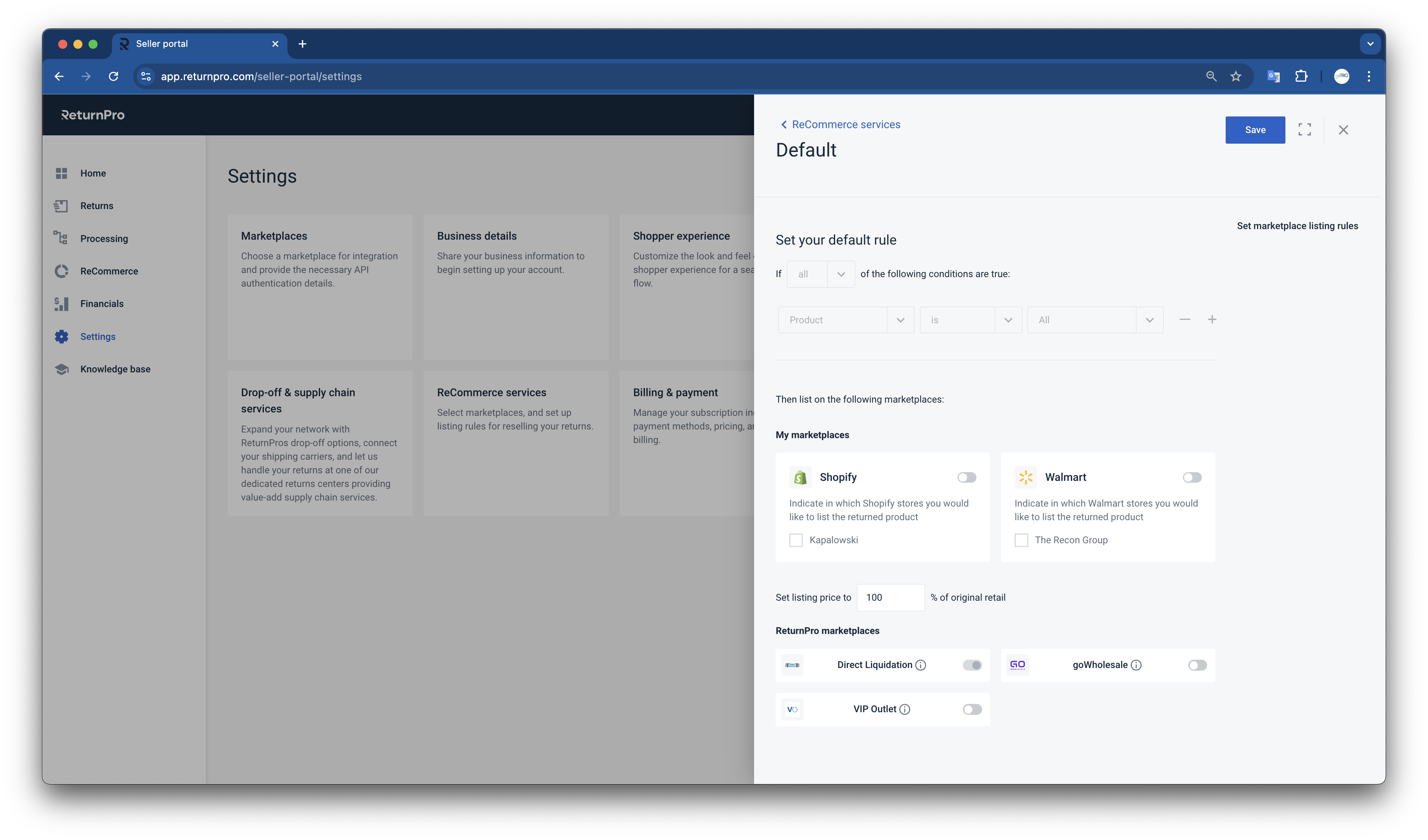Expand the 'is' operator dropdown
Viewport: 1428px width, 840px height.
point(970,320)
